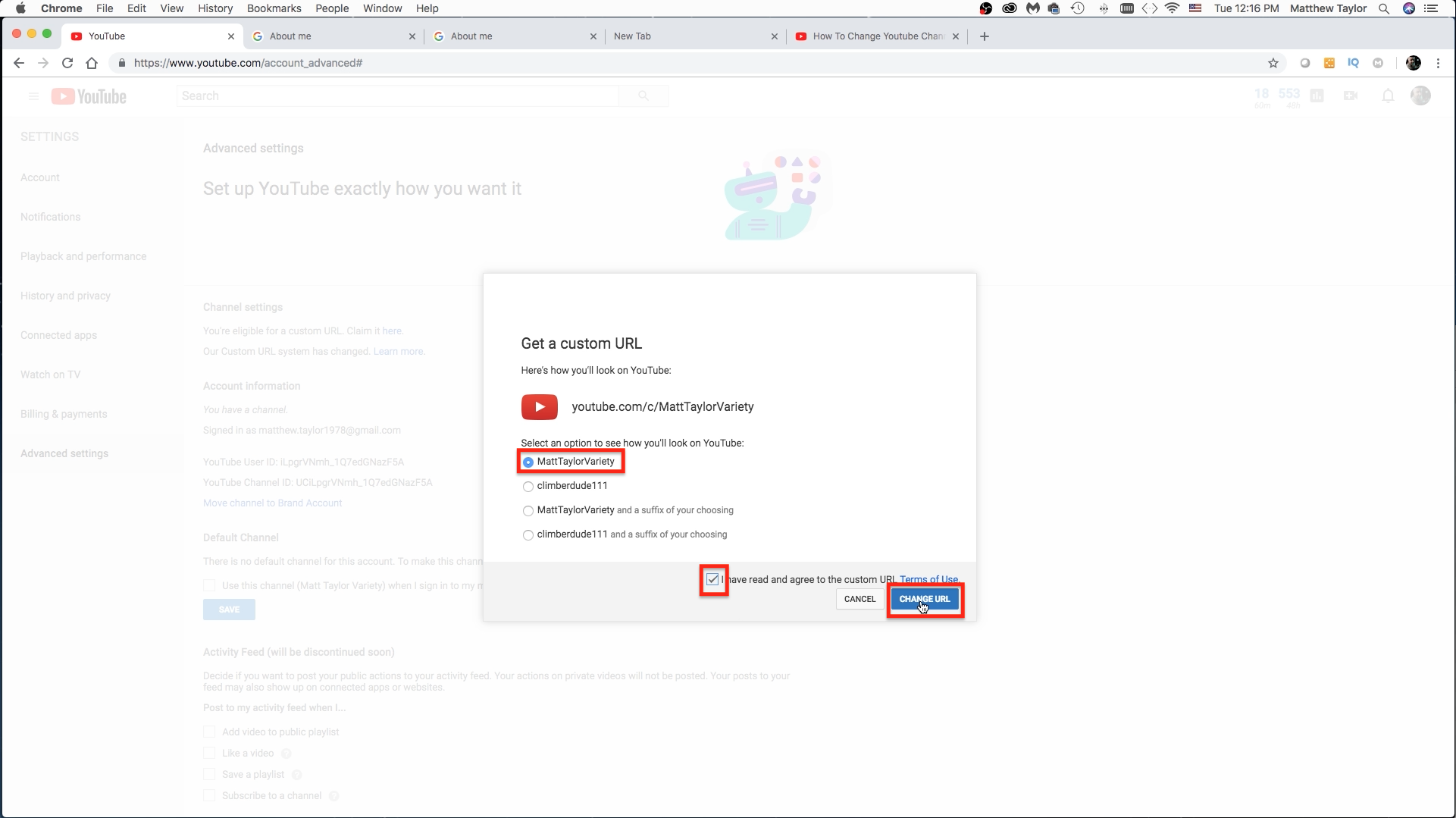The image size is (1456, 818).
Task: Open Watch on TV settings
Action: tap(50, 375)
